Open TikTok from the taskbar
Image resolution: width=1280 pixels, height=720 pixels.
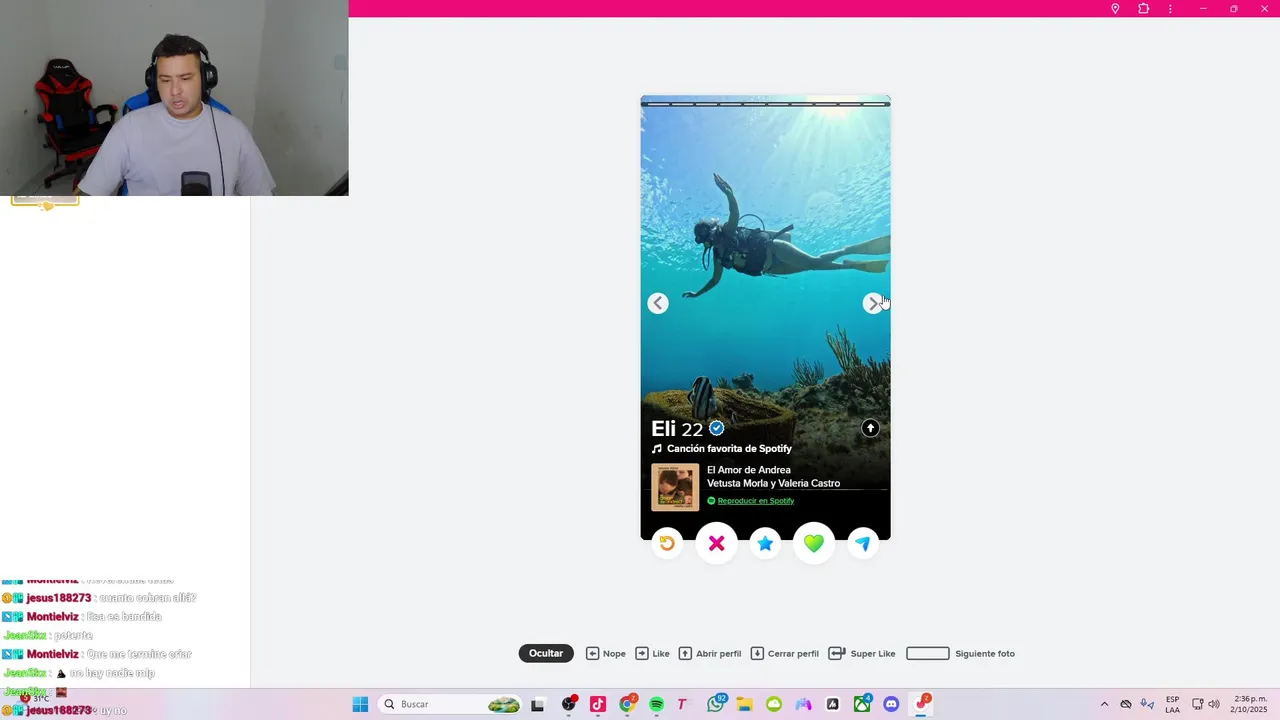tap(598, 704)
